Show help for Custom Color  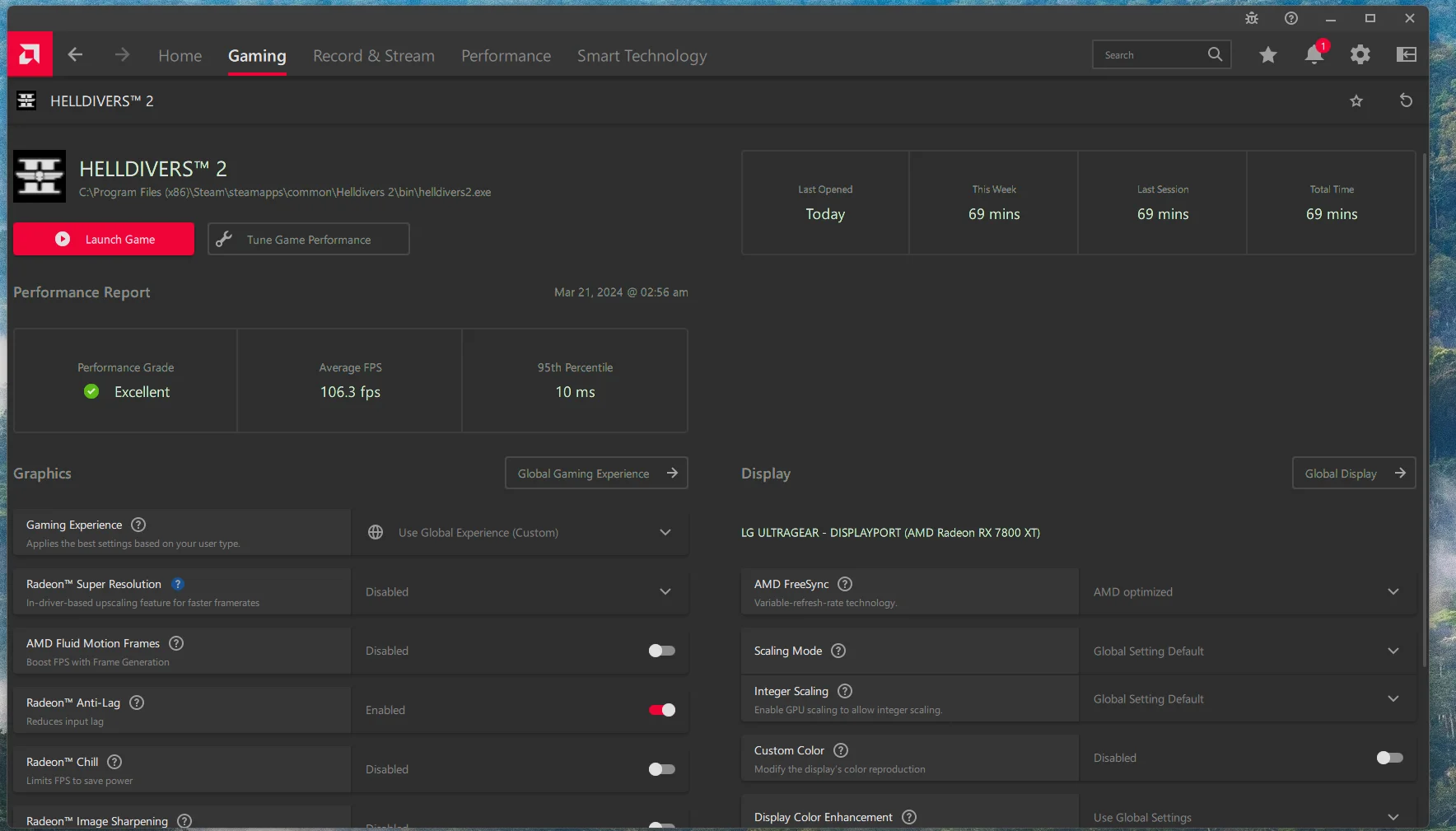pyautogui.click(x=841, y=750)
